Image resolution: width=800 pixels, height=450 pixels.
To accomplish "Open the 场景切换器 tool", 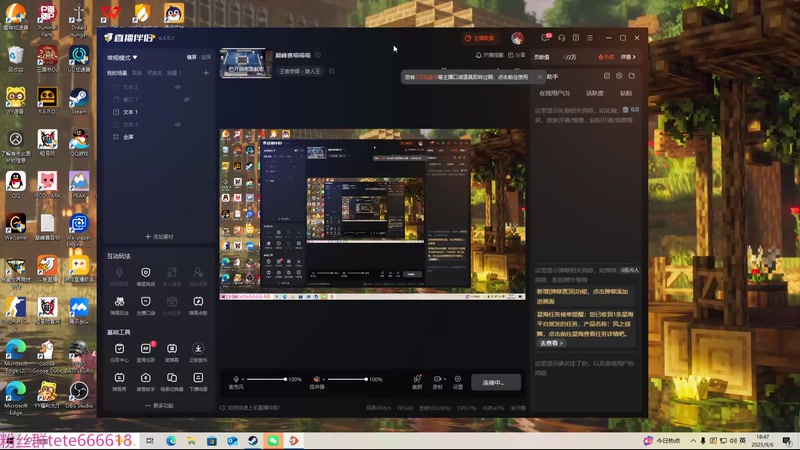I will (172, 381).
